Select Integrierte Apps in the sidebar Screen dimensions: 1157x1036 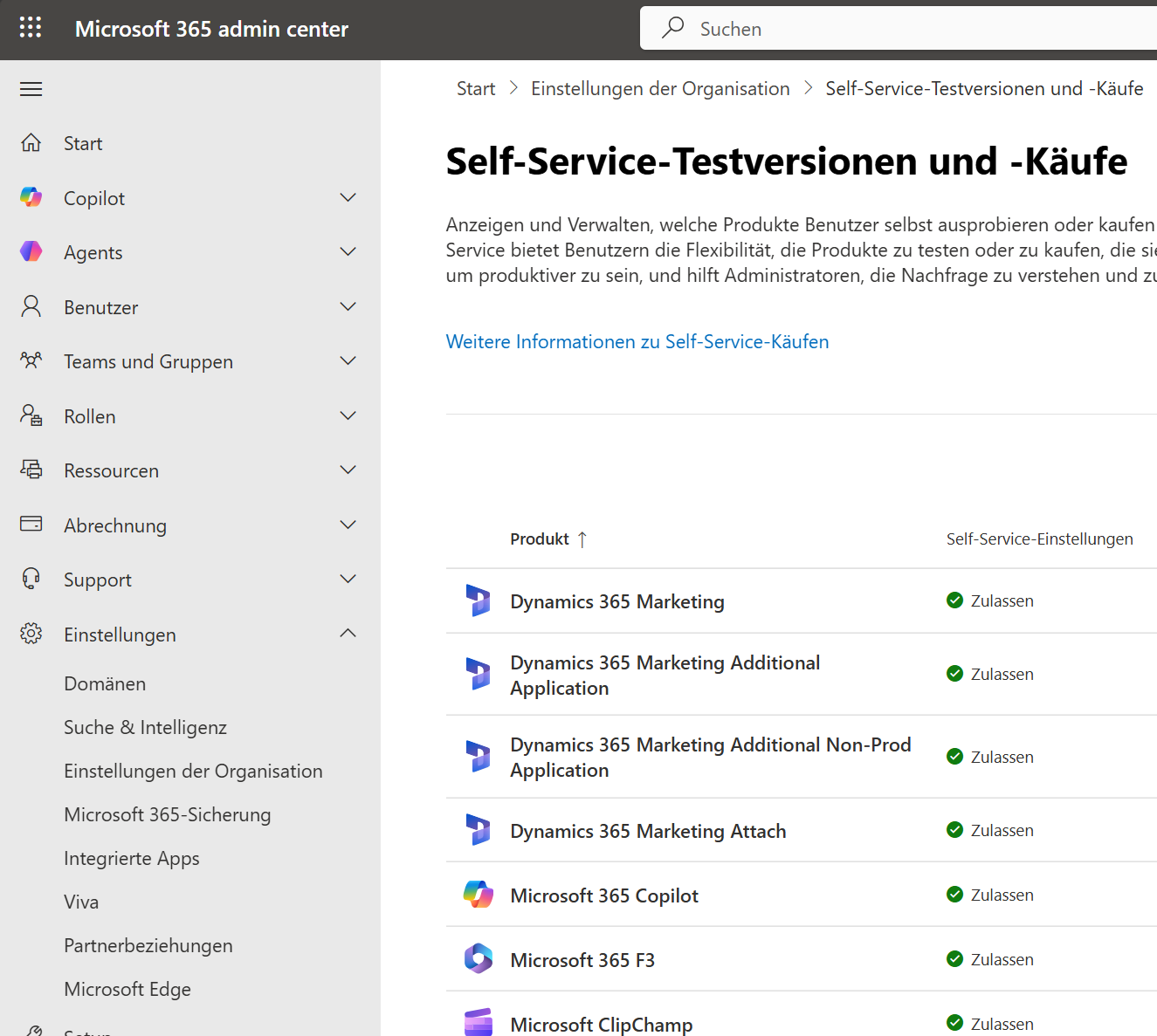coord(132,858)
